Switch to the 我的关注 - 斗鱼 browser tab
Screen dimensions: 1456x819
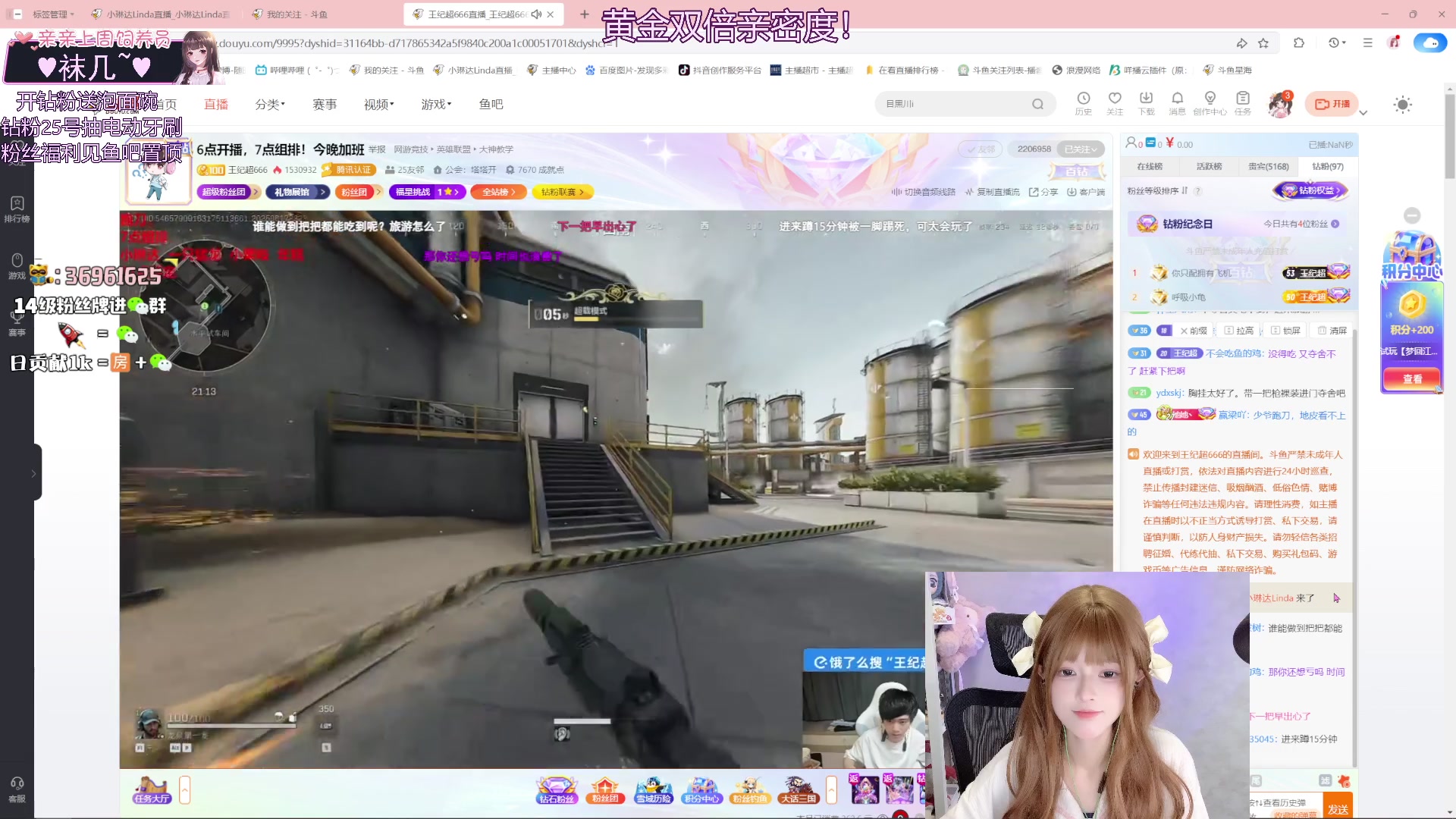click(x=296, y=14)
